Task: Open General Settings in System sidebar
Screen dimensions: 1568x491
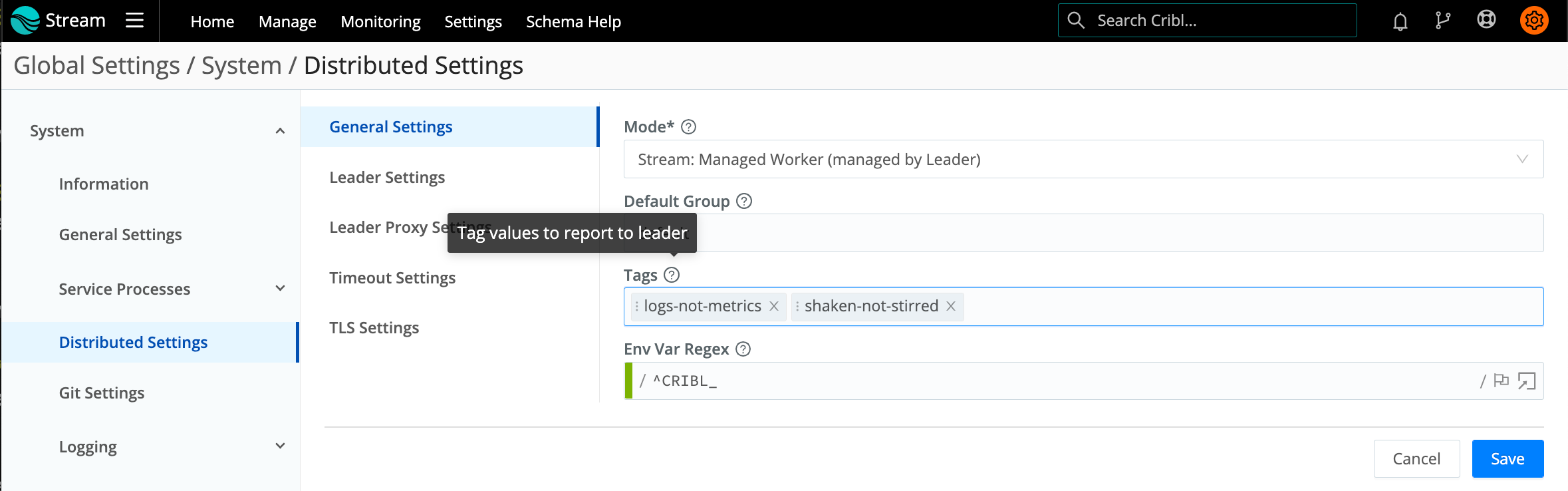Action: [120, 234]
